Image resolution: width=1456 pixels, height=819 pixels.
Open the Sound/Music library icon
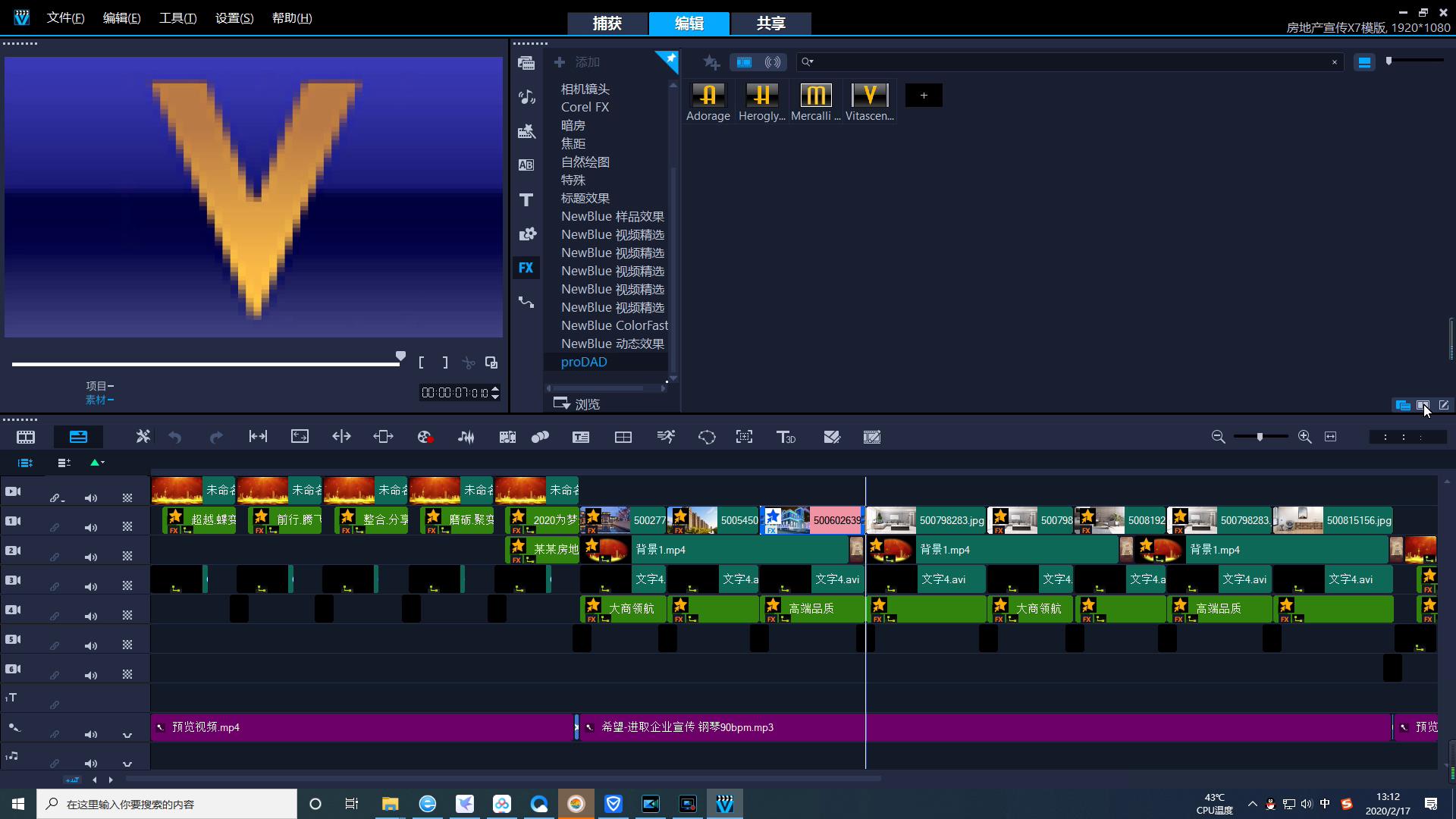(526, 97)
